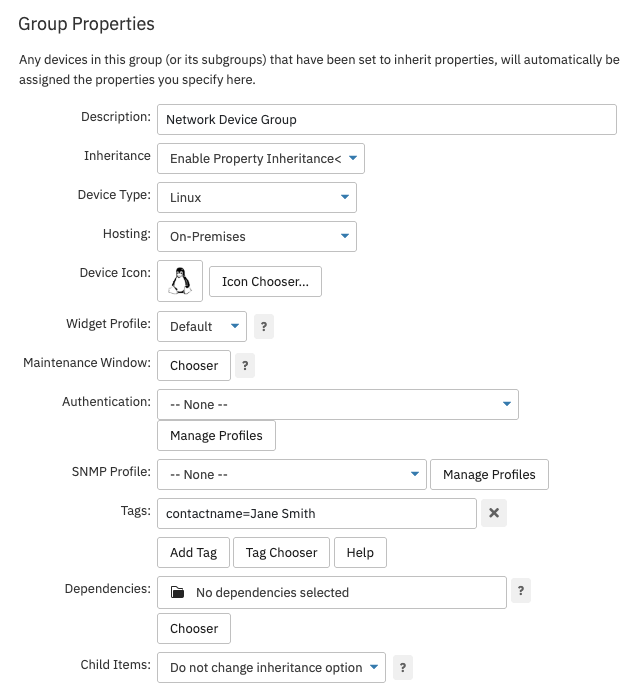Expand the Inheritance dropdown
634x690 pixels.
261,158
